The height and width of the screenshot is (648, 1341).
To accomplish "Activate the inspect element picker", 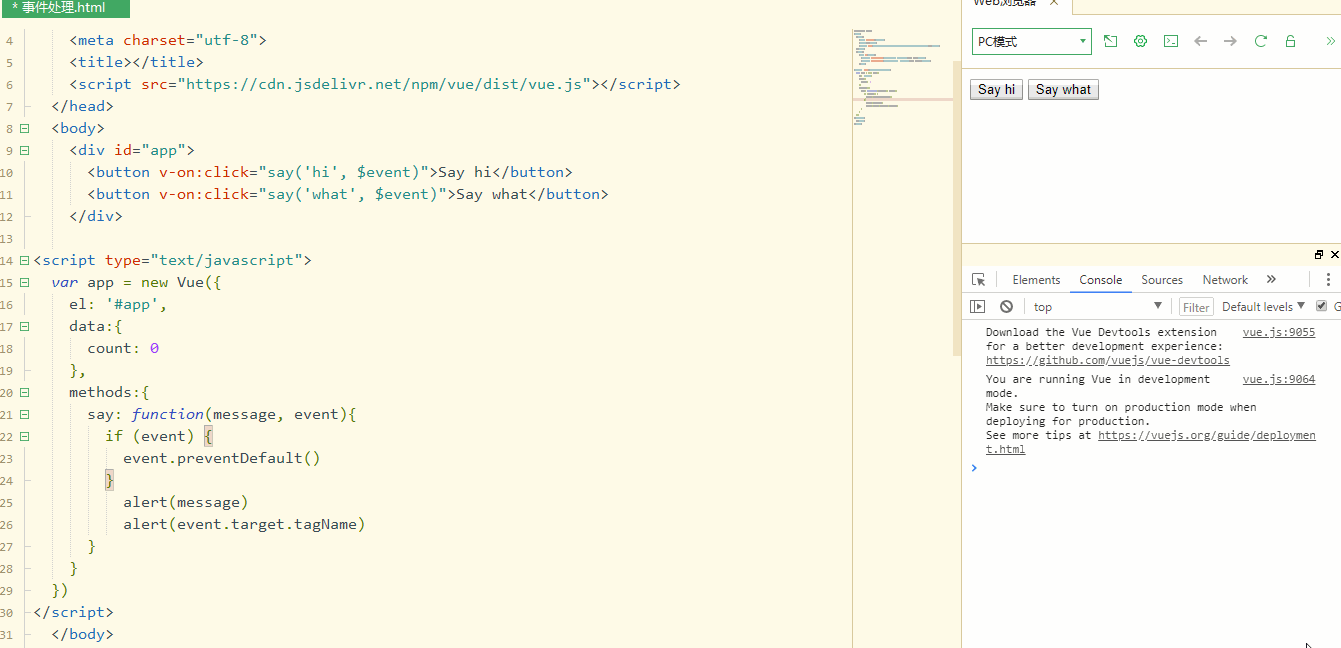I will click(x=979, y=280).
